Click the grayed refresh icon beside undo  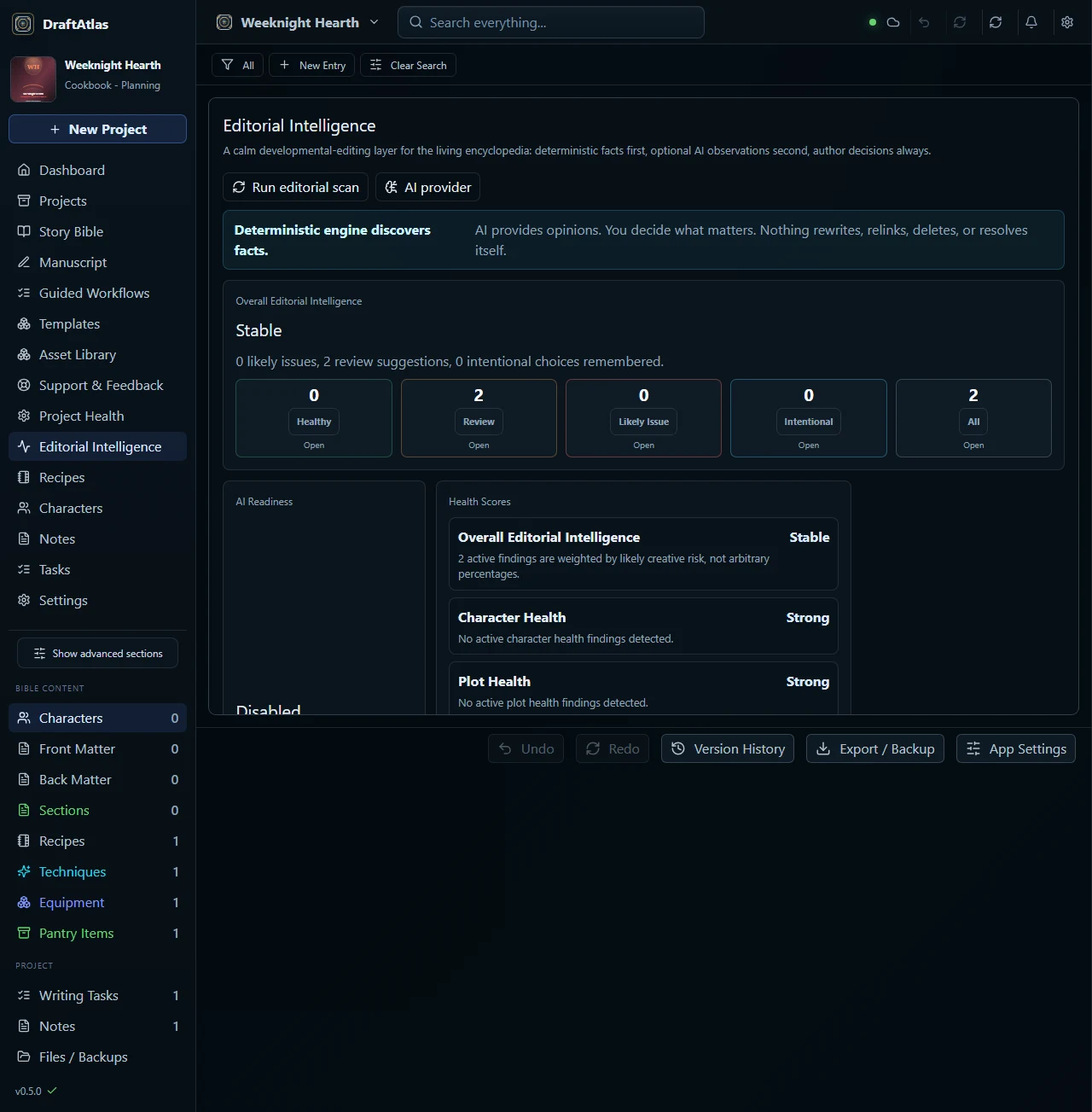[960, 22]
